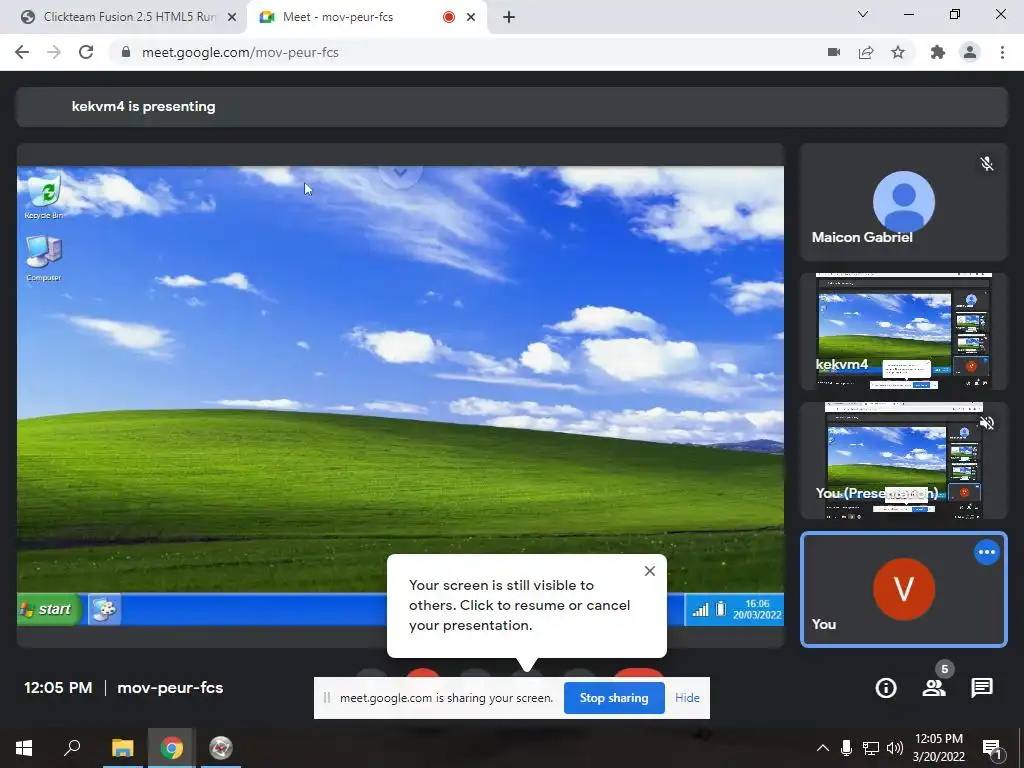Image resolution: width=1024 pixels, height=768 pixels.
Task: Open Chrome's three-dot menu
Action: click(1002, 52)
